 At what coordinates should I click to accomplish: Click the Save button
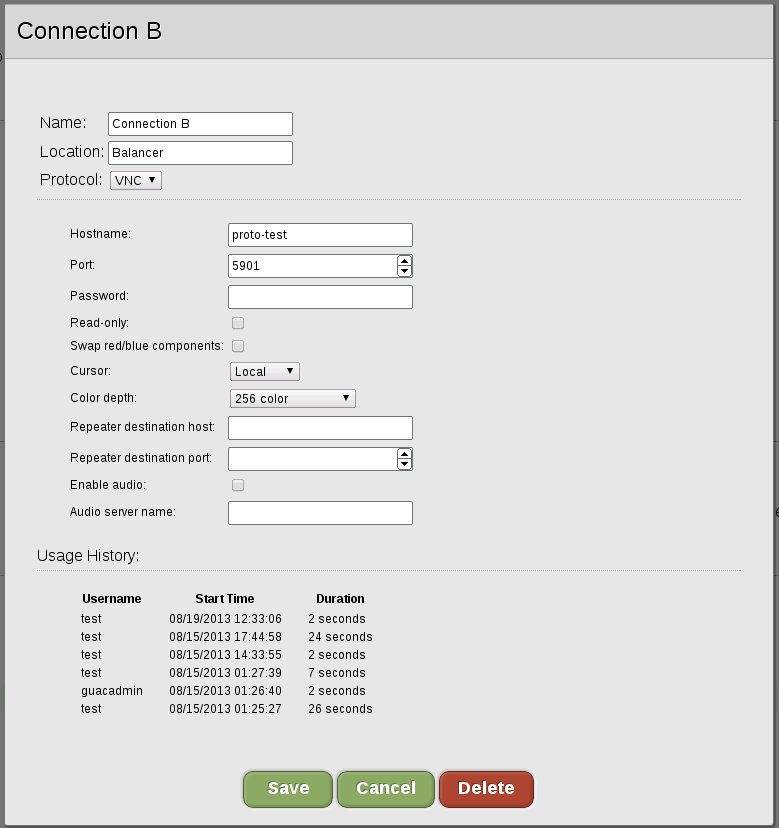(288, 788)
